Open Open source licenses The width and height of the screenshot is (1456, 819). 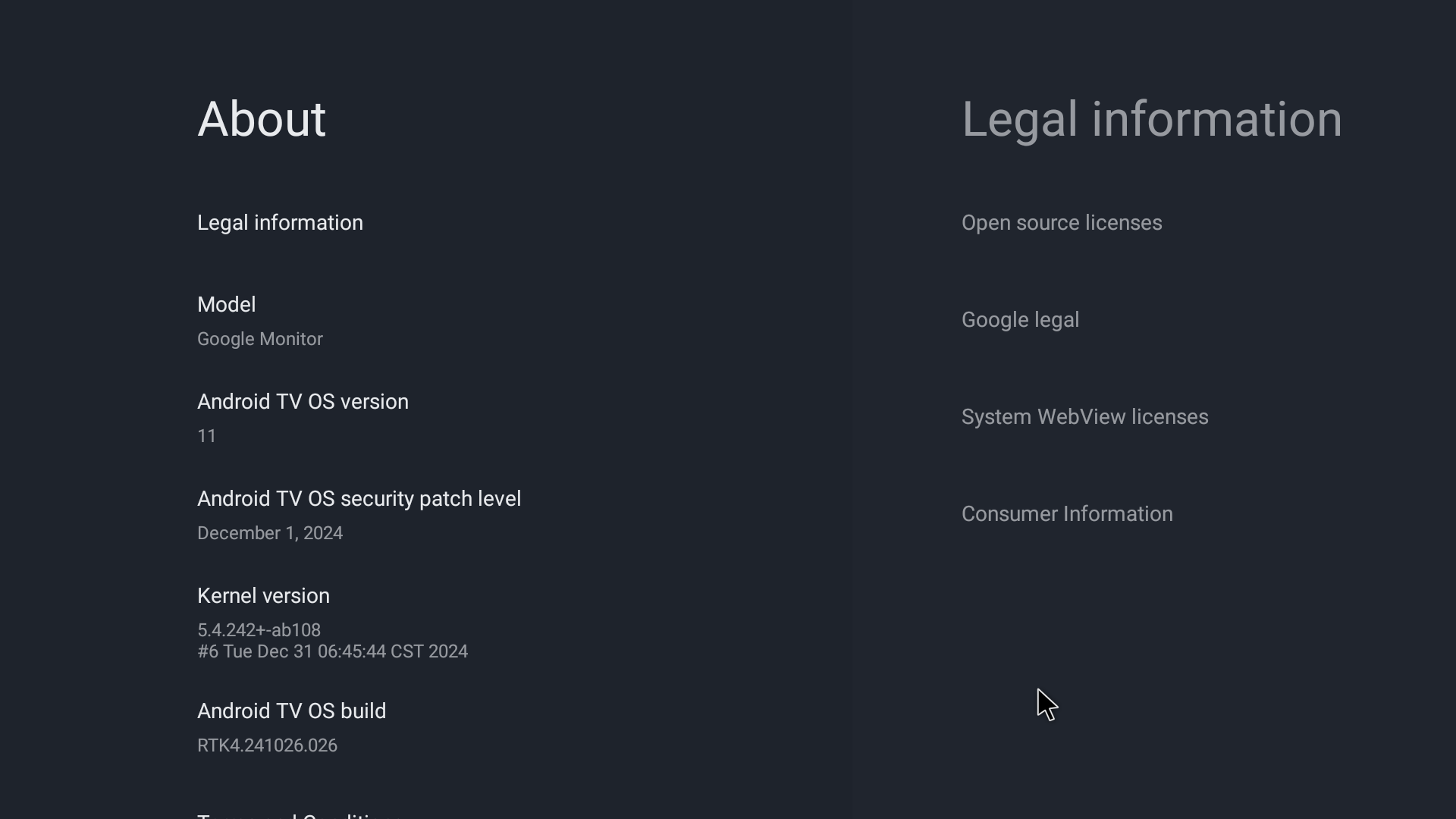[1061, 223]
